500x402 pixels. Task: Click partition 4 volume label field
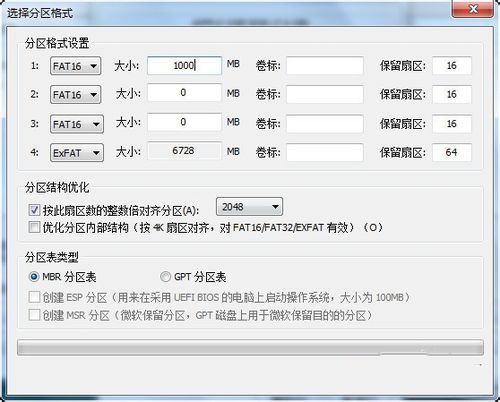[x=325, y=152]
